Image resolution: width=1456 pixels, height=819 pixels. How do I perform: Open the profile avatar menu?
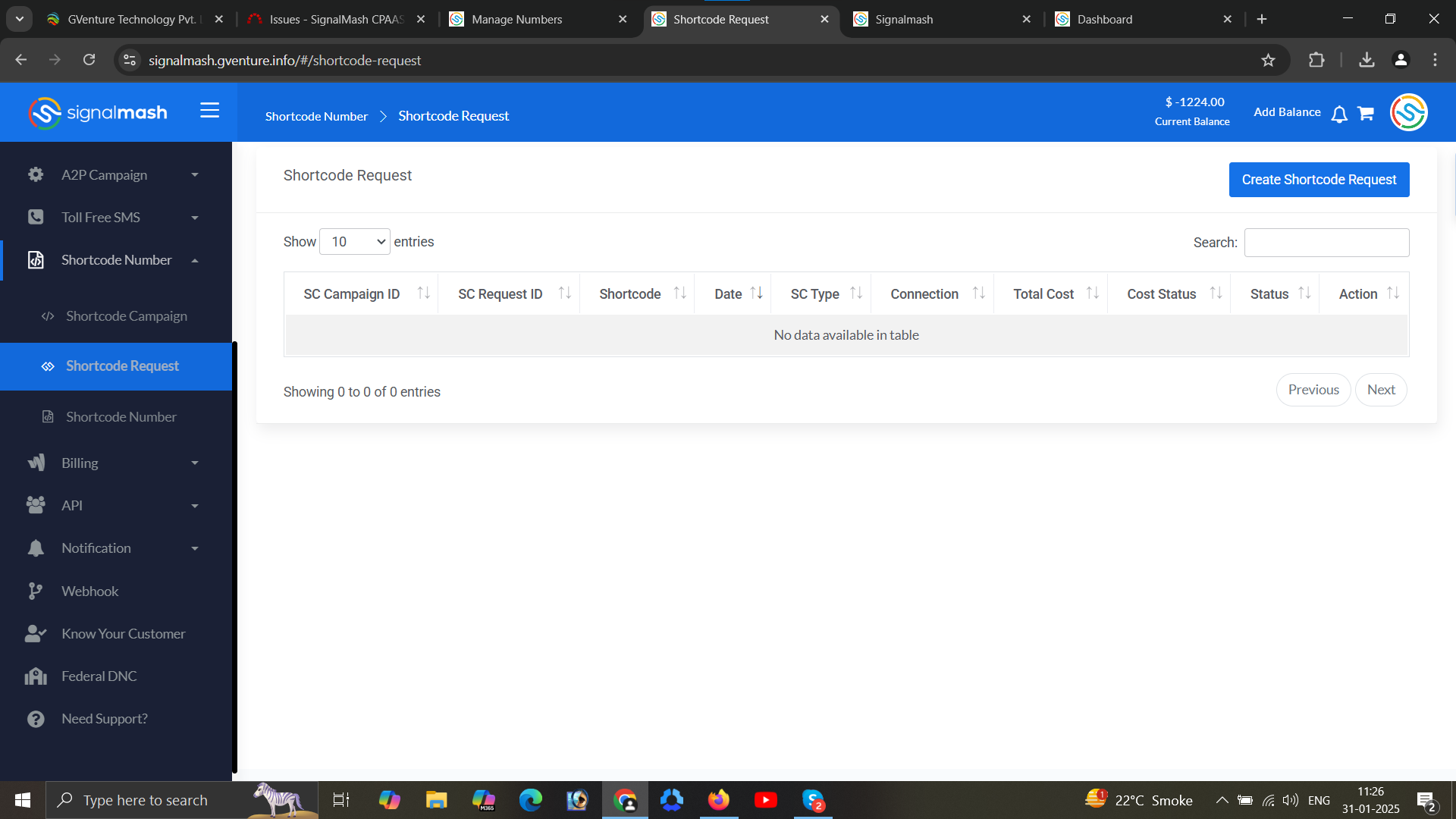[1409, 112]
